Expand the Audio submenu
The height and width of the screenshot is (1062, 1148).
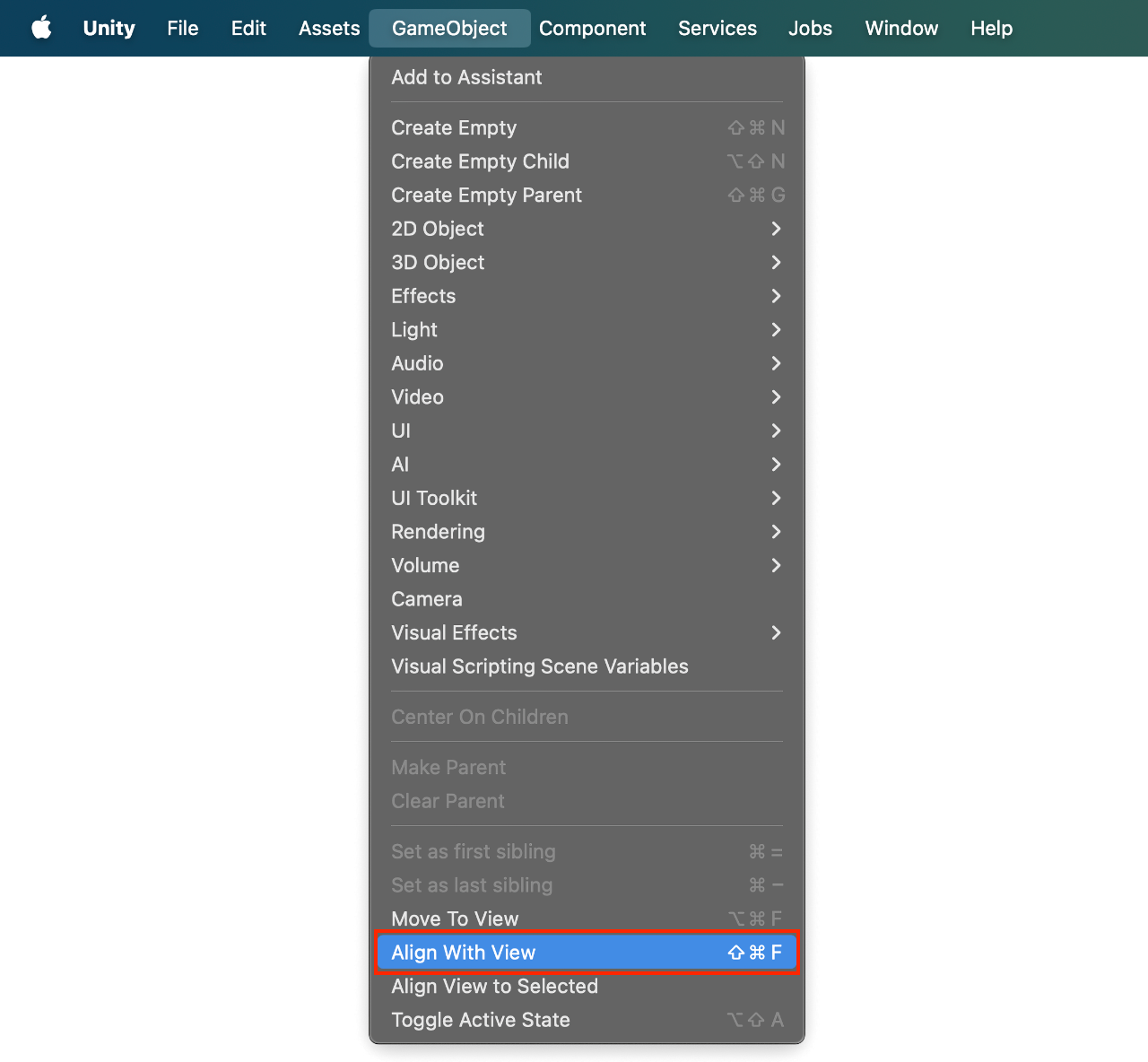(587, 363)
